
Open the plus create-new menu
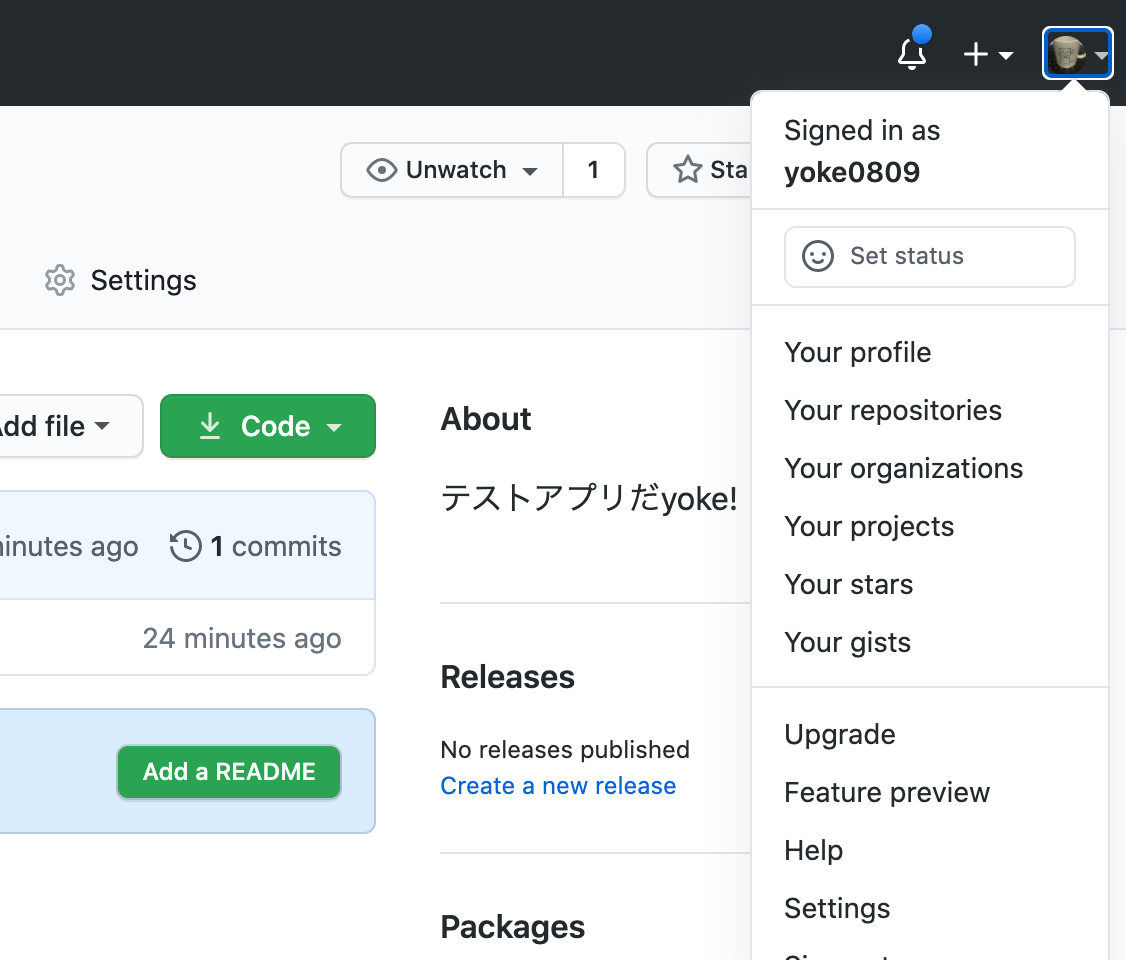(987, 54)
